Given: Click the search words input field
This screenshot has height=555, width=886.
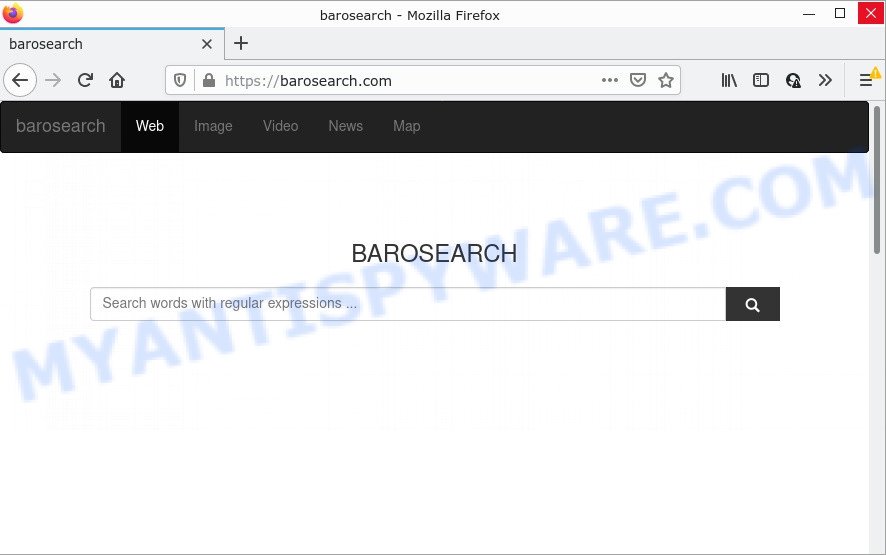Looking at the screenshot, I should click(x=408, y=304).
